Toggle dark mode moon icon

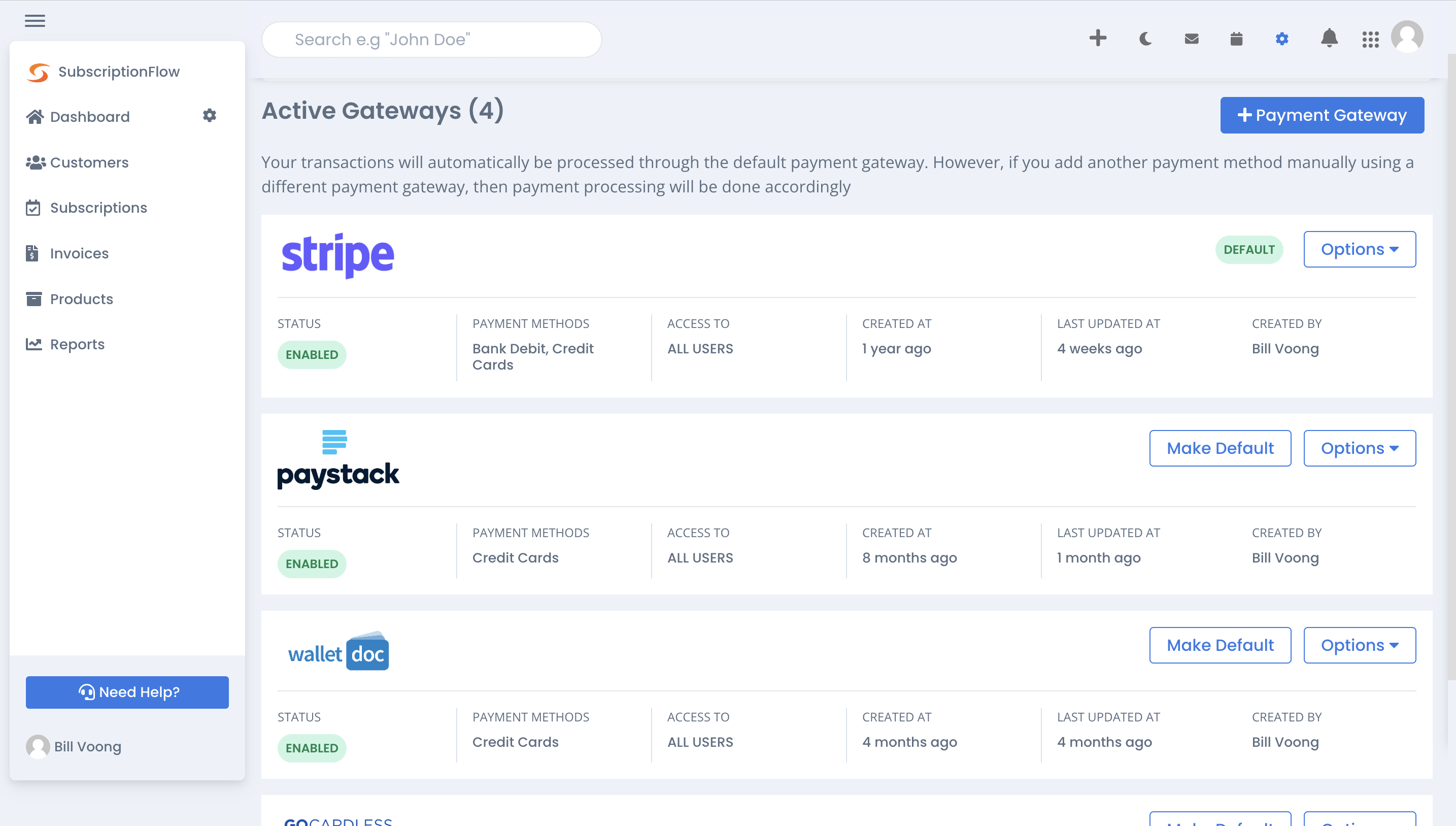click(x=1145, y=39)
